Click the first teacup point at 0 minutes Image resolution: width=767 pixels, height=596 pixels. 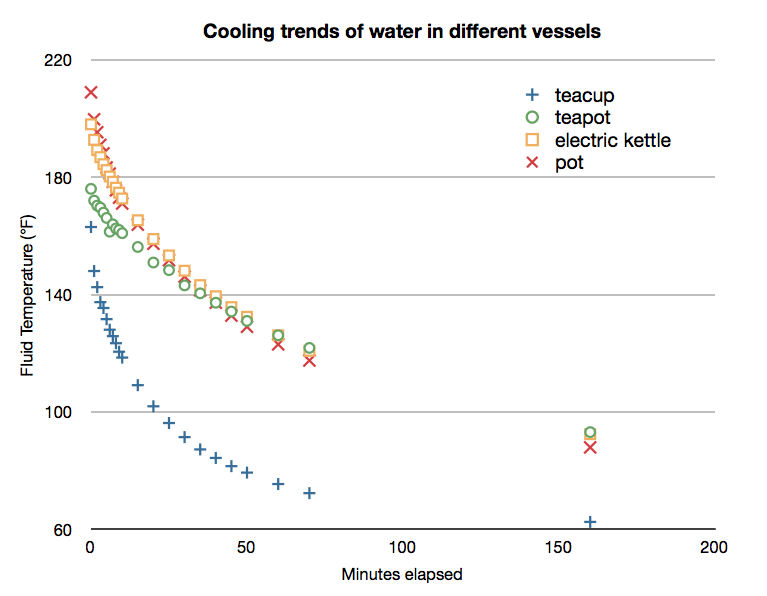91,227
